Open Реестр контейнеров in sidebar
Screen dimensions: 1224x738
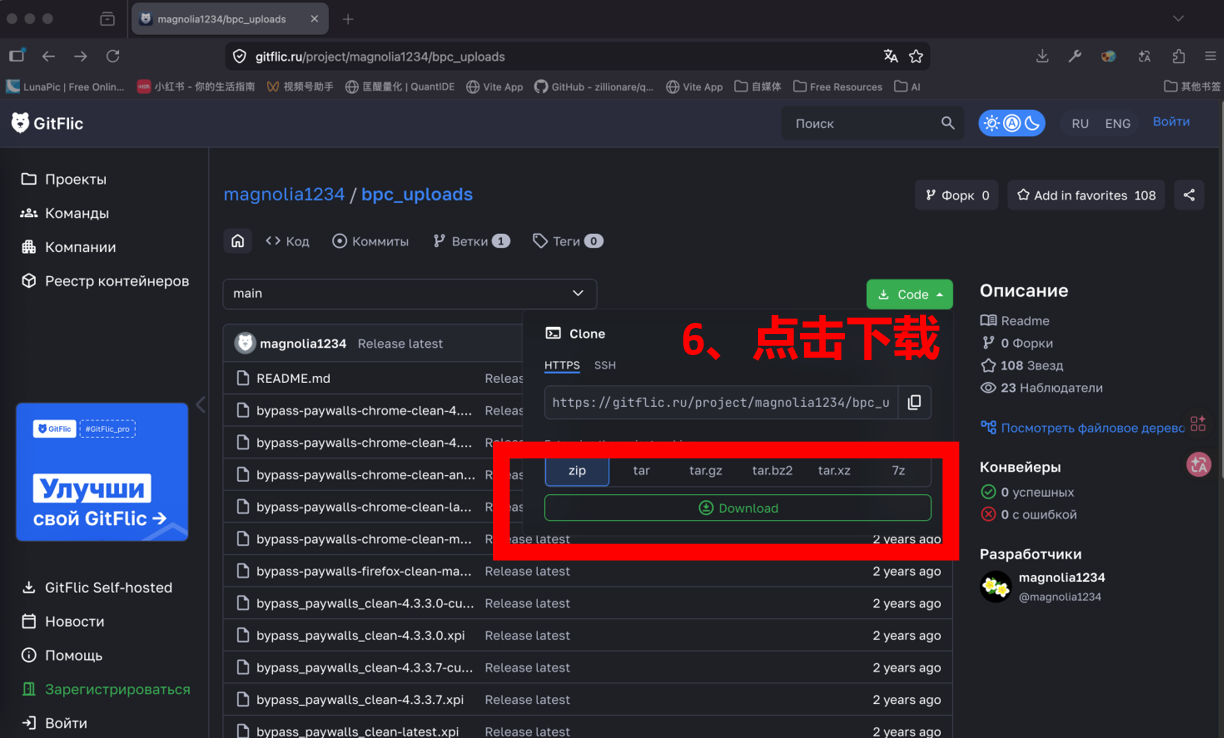pyautogui.click(x=105, y=281)
